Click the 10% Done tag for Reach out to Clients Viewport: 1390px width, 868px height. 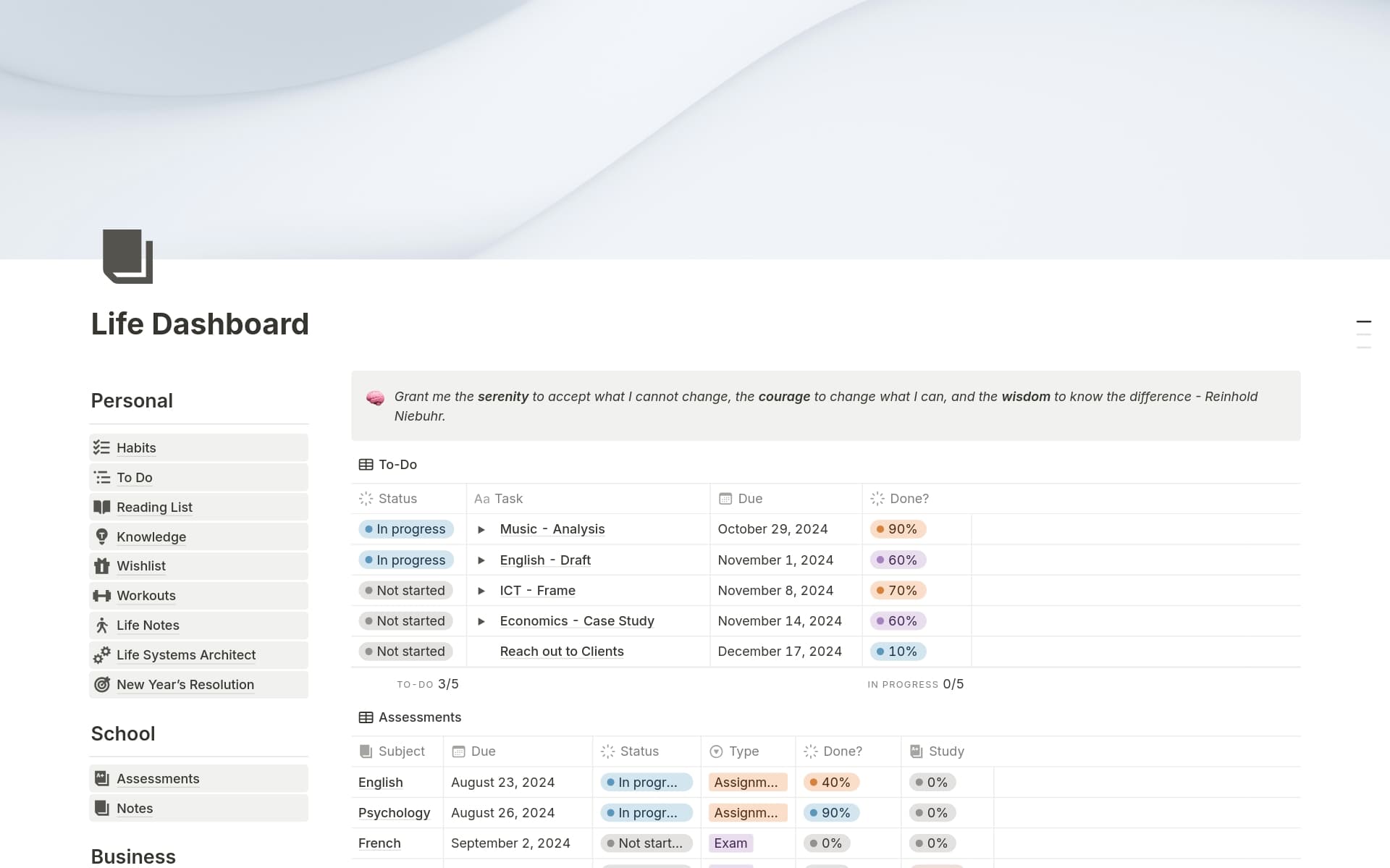pyautogui.click(x=898, y=652)
